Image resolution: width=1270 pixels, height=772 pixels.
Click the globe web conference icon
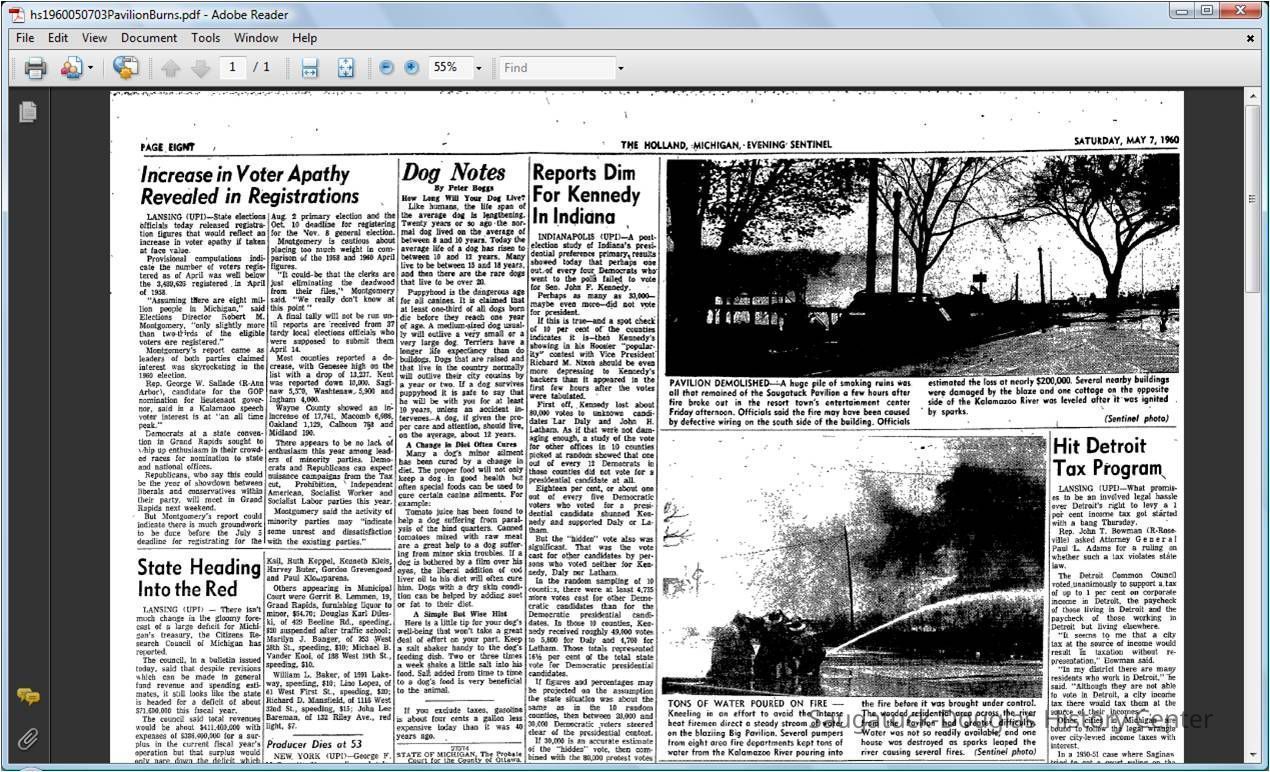coord(125,68)
